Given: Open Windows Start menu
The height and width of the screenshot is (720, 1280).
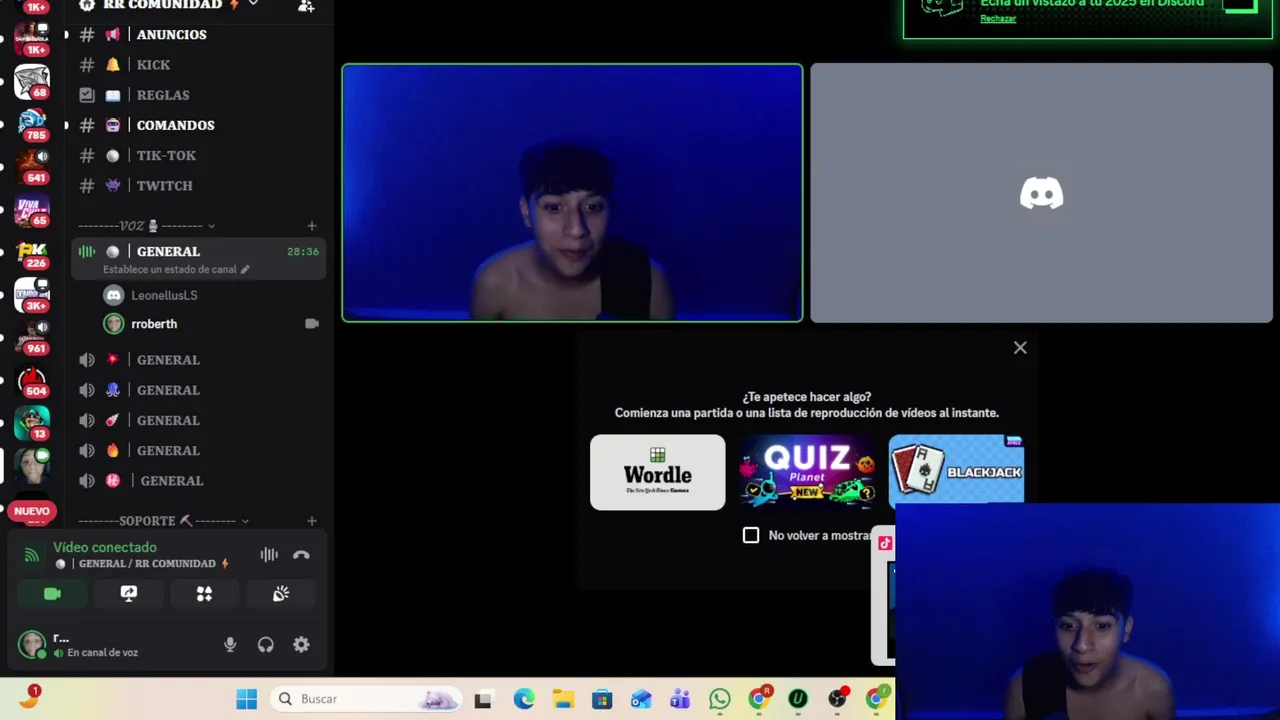Looking at the screenshot, I should click(246, 699).
